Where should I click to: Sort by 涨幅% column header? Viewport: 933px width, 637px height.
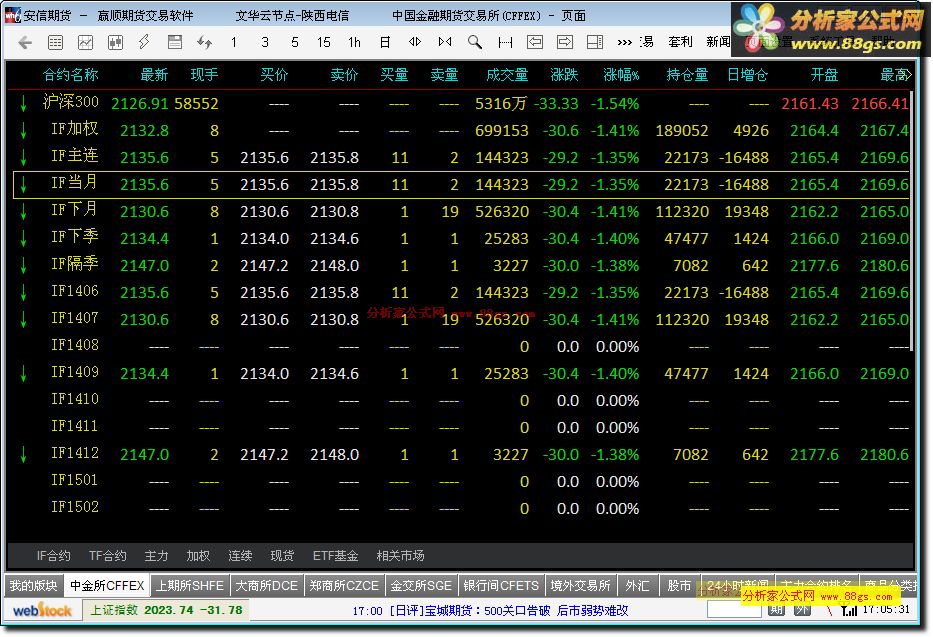coord(621,75)
